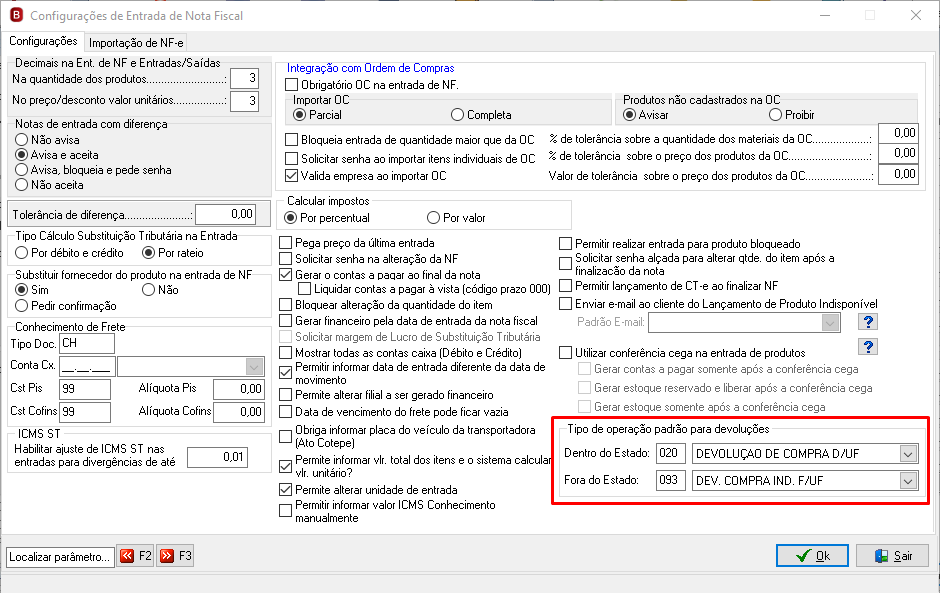Click Localizar parâmetro button

(x=59, y=556)
